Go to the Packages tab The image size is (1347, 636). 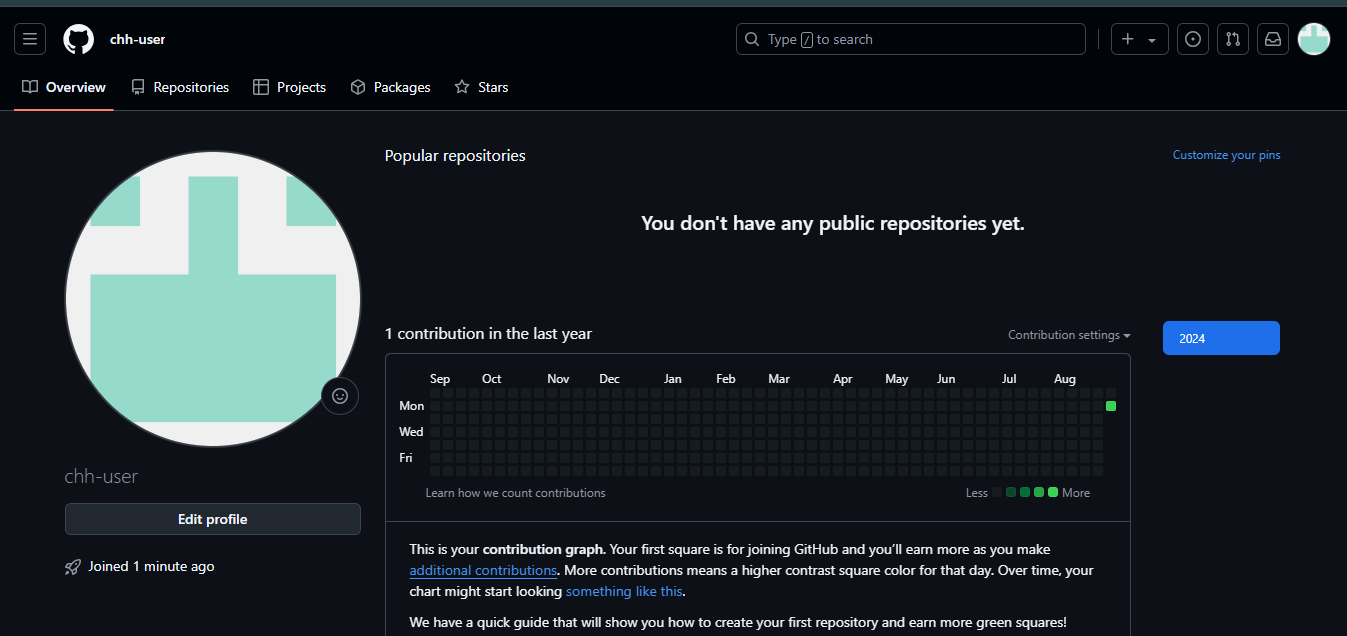point(390,87)
